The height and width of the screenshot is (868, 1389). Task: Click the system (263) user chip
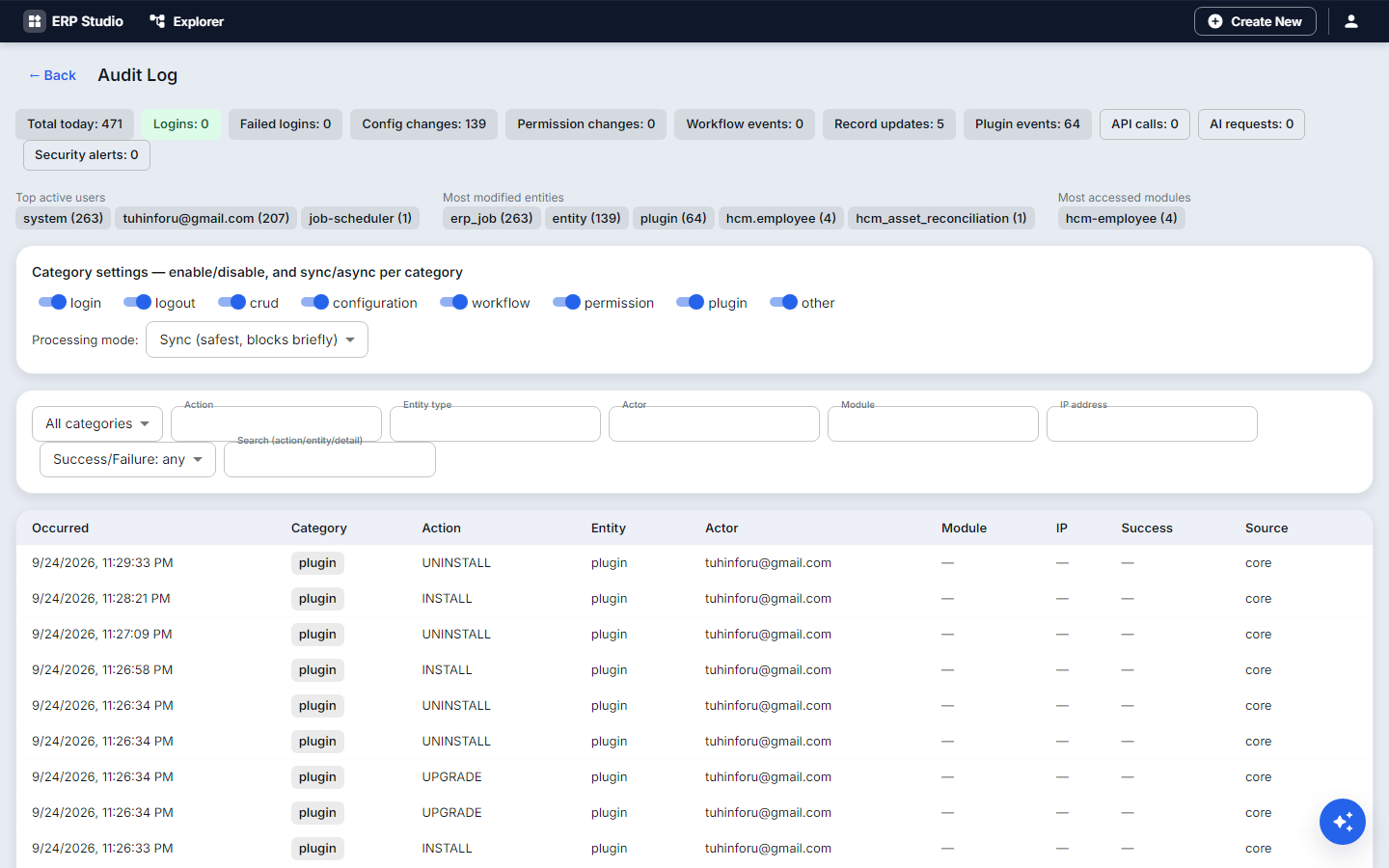pos(64,218)
